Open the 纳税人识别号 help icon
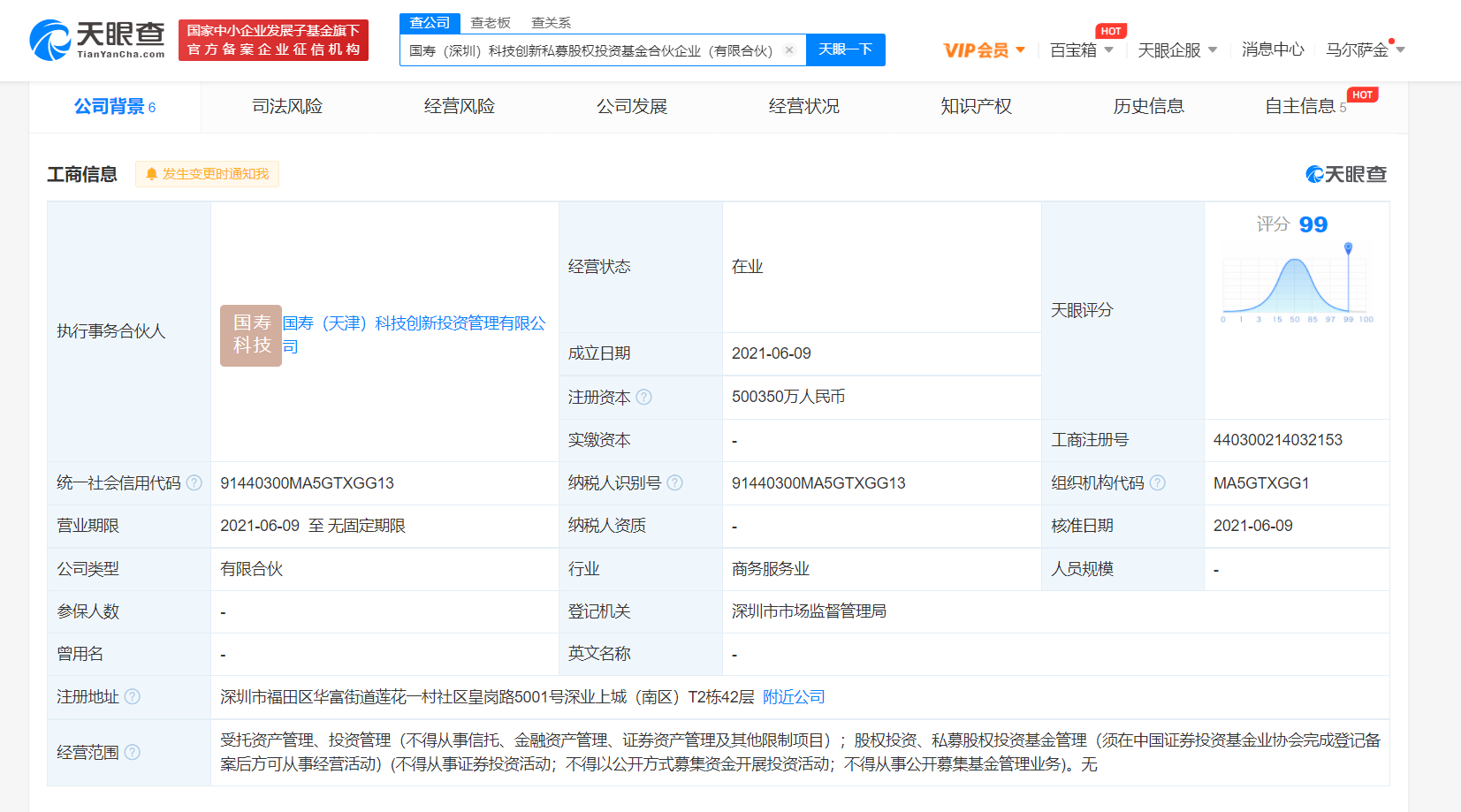1461x812 pixels. coord(675,482)
